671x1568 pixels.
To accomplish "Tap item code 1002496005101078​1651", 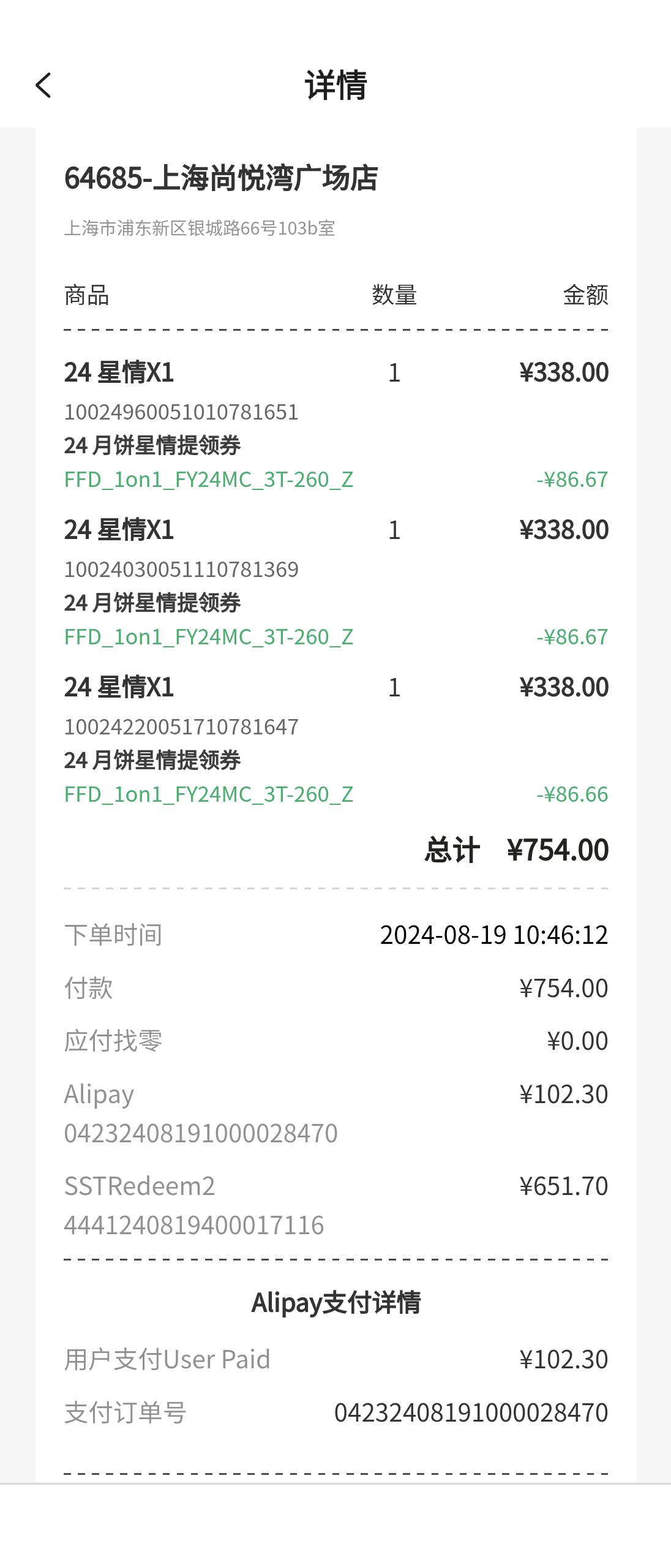I will [181, 412].
